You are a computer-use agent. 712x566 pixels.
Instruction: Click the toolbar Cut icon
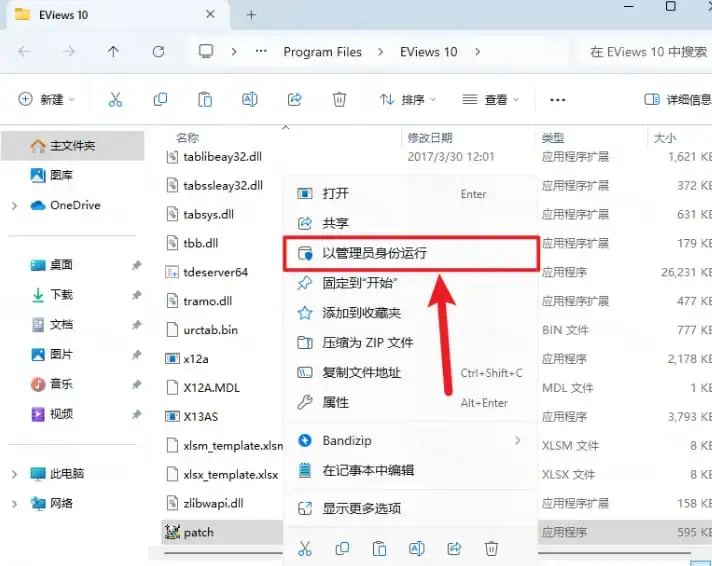[x=115, y=99]
